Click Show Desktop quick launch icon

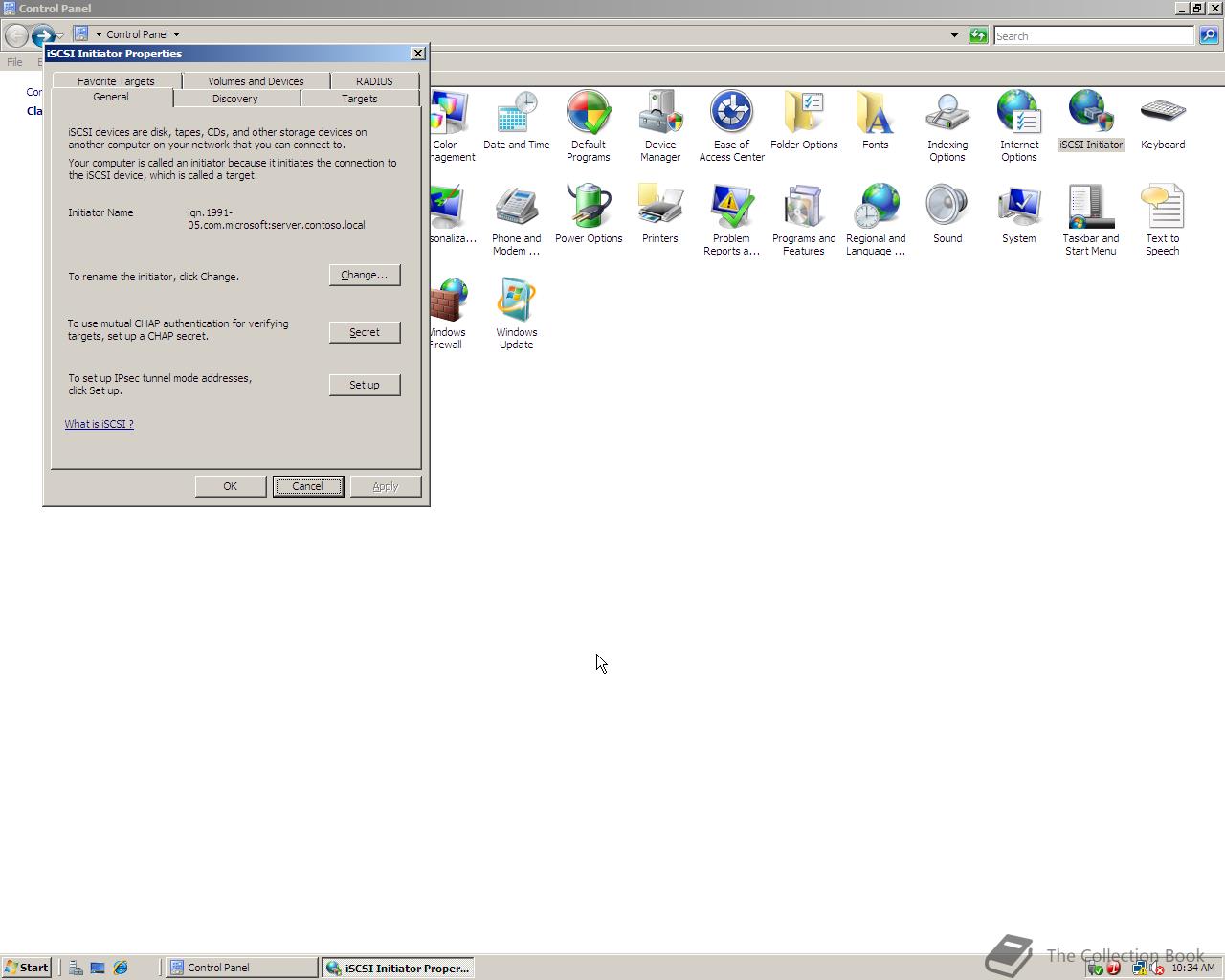click(x=98, y=968)
